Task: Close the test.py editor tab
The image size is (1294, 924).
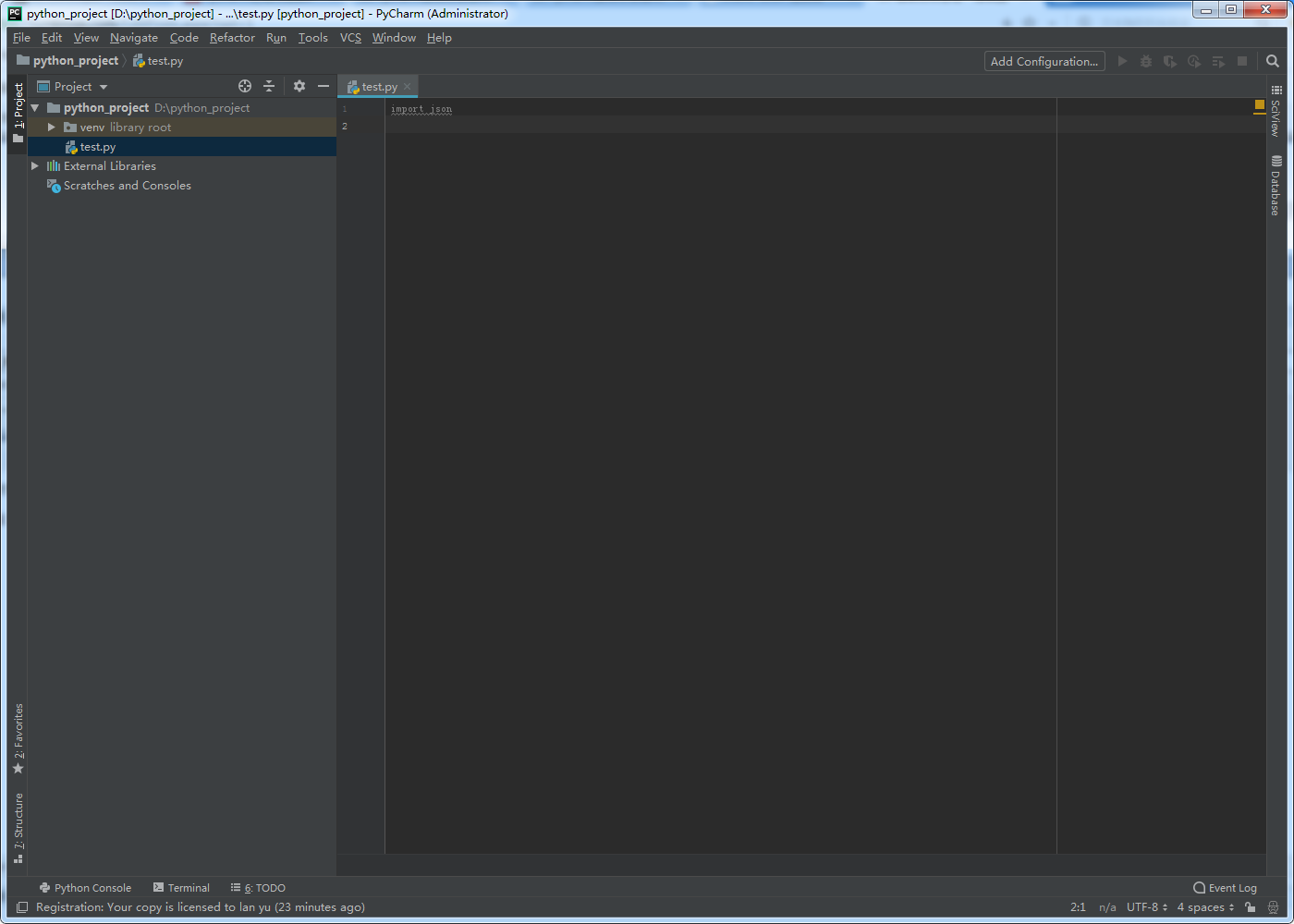Action: 407,87
